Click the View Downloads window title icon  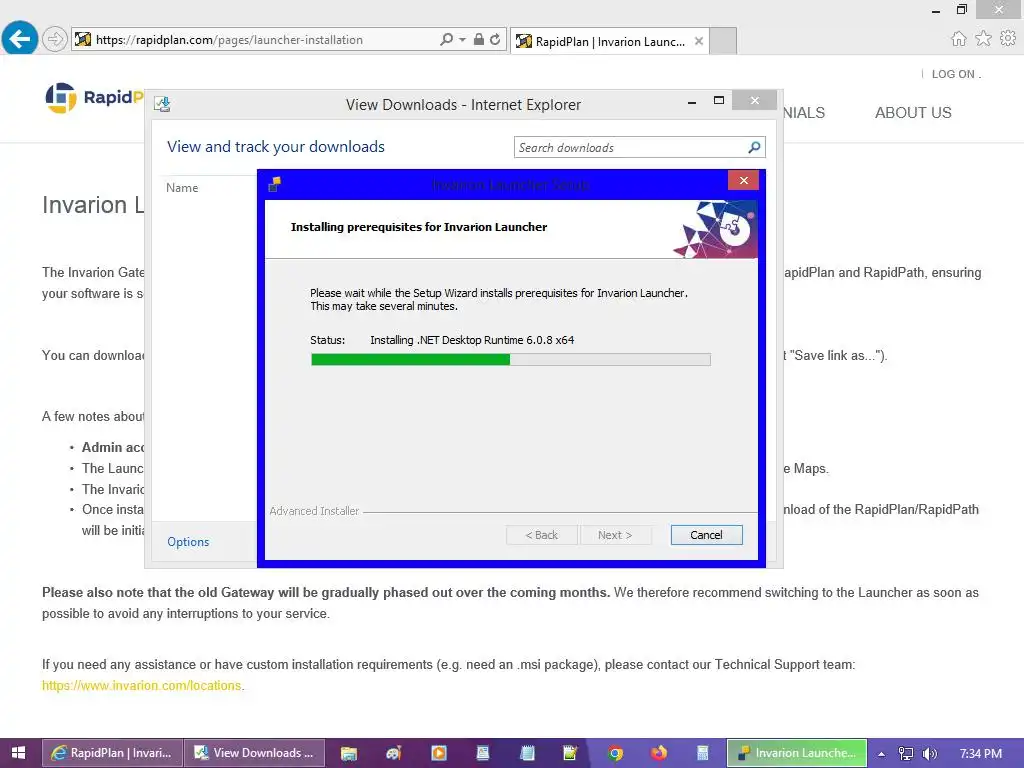tap(163, 104)
